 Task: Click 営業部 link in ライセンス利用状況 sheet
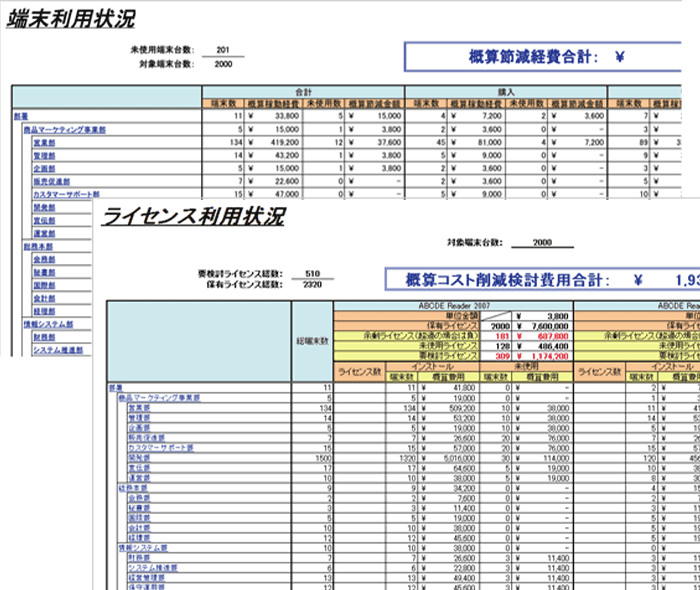click(x=139, y=408)
